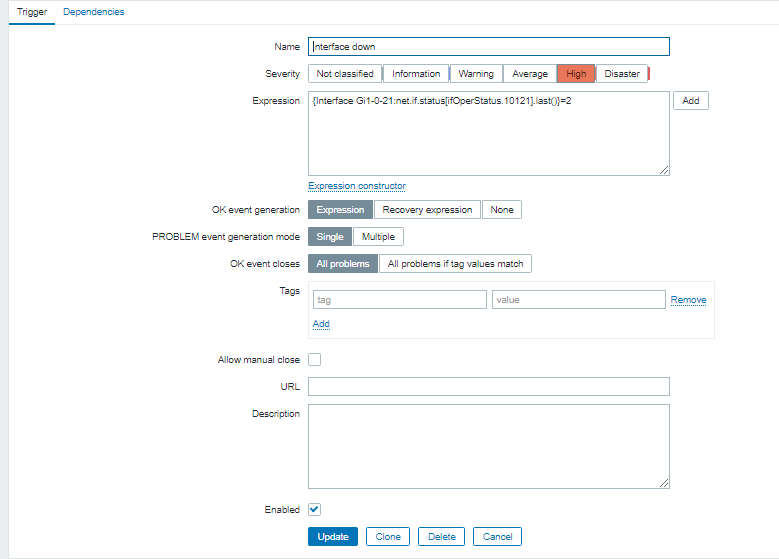779x559 pixels.
Task: Uncheck the Enabled checkbox
Action: tap(315, 509)
